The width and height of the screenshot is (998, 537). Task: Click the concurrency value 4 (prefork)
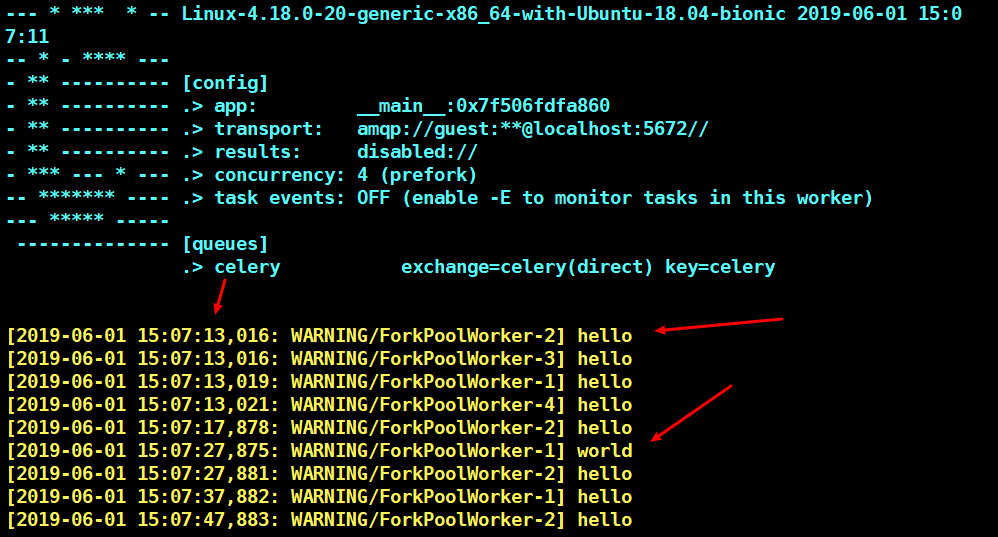pos(417,175)
